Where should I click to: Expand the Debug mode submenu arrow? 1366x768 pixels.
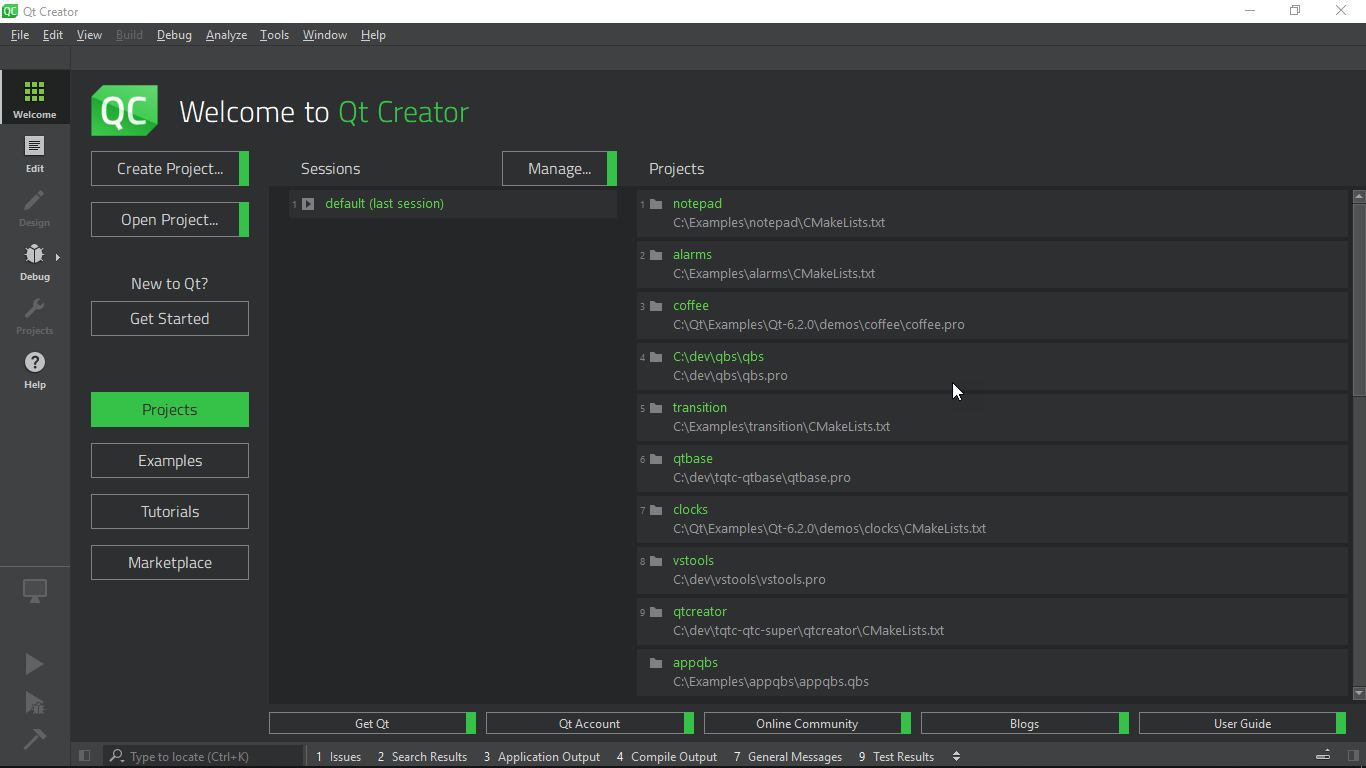click(x=58, y=258)
